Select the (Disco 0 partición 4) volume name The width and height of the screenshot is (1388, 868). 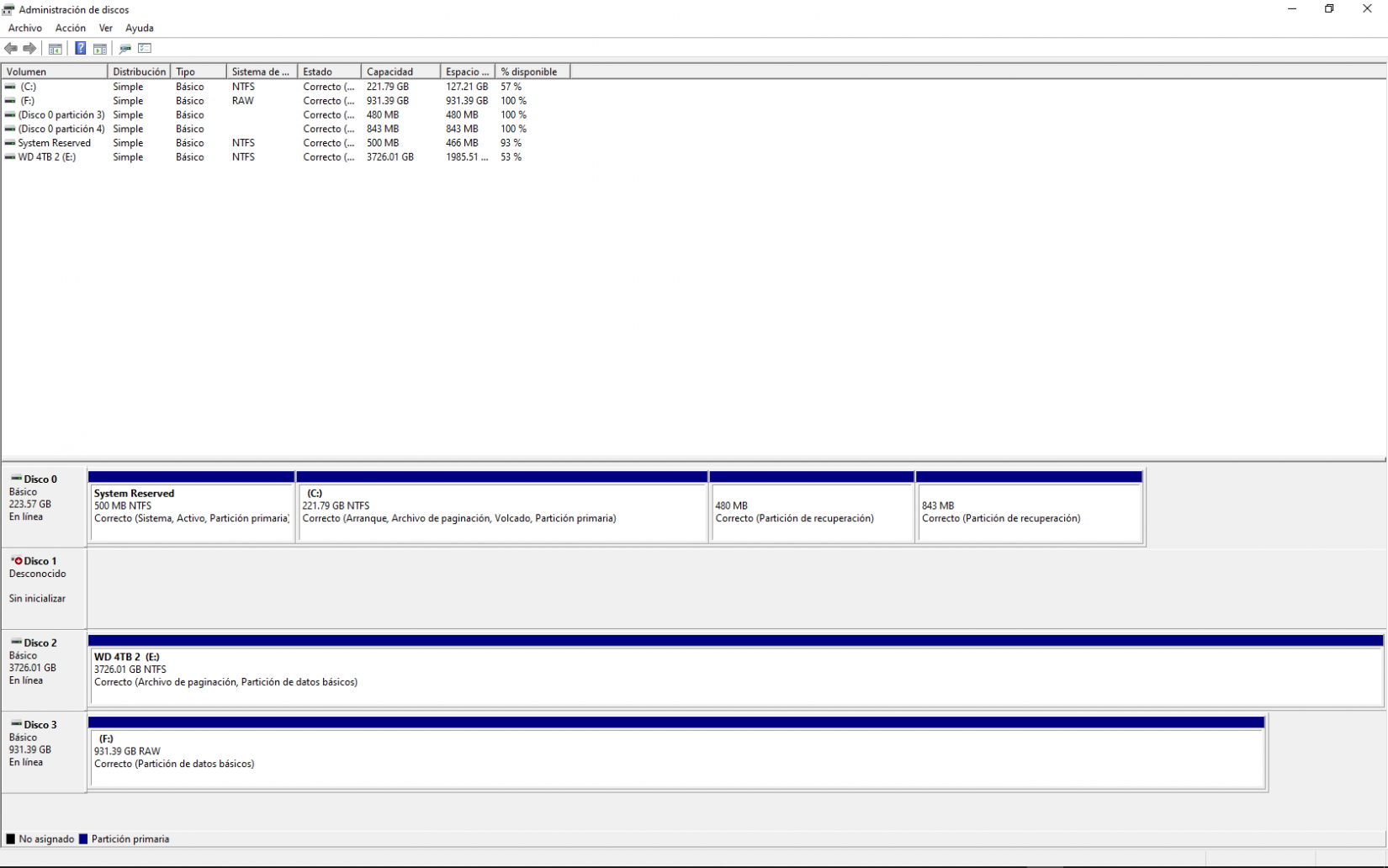tap(61, 129)
